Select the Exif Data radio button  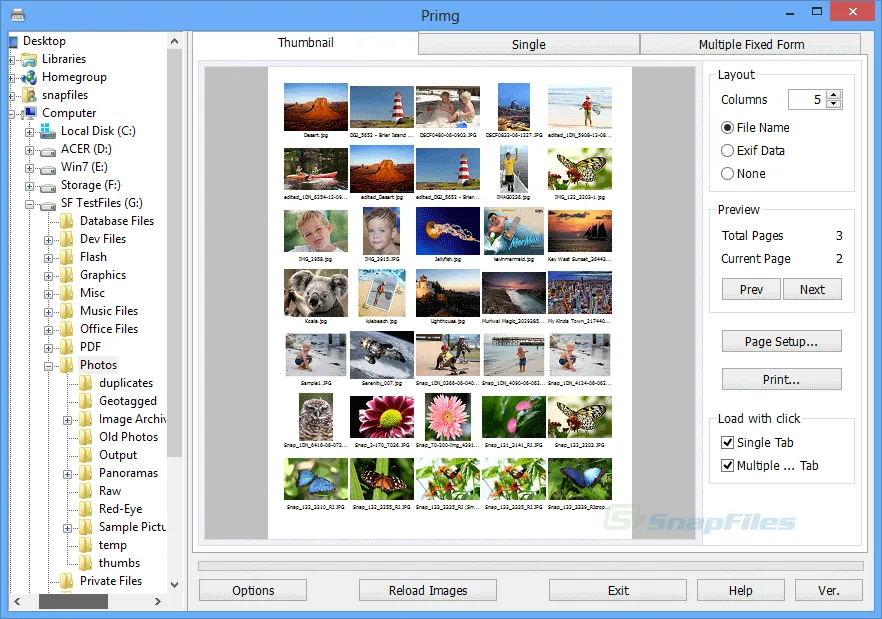tap(727, 151)
